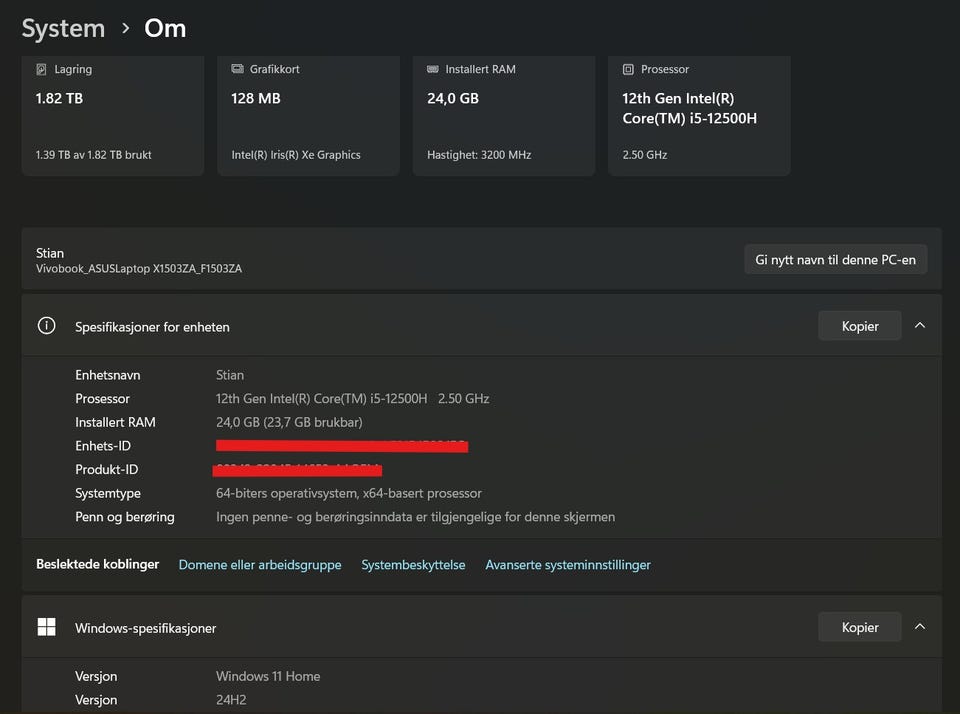Click the text Intel(R) Iris(R) Xe Graphics
960x714 pixels.
click(296, 155)
